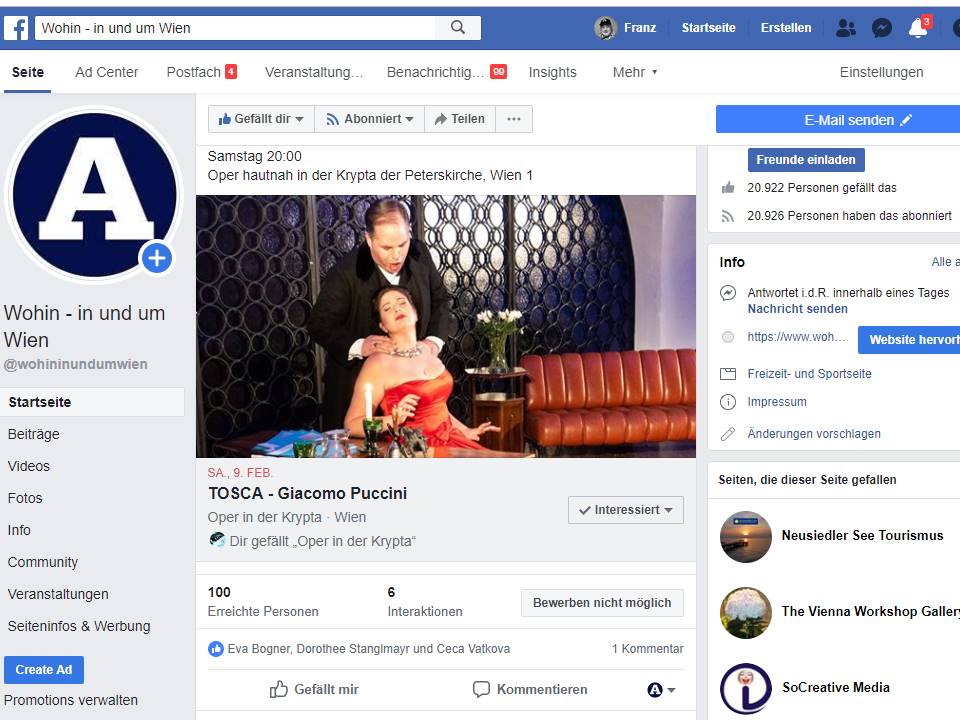This screenshot has height=720, width=960.
Task: Select Veranstaltungen in left sidebar
Action: [x=58, y=594]
